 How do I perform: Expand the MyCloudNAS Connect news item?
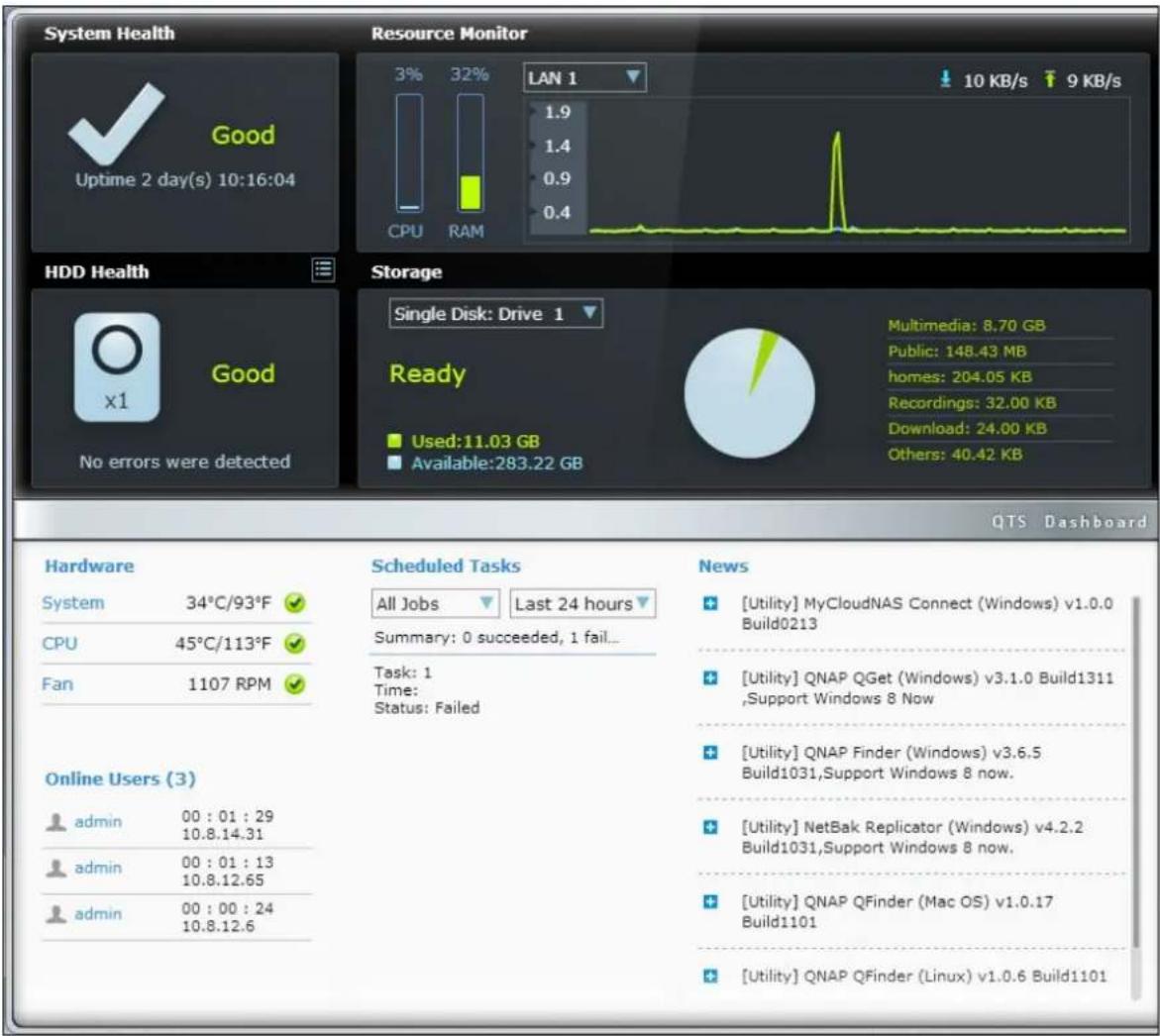pyautogui.click(x=710, y=603)
